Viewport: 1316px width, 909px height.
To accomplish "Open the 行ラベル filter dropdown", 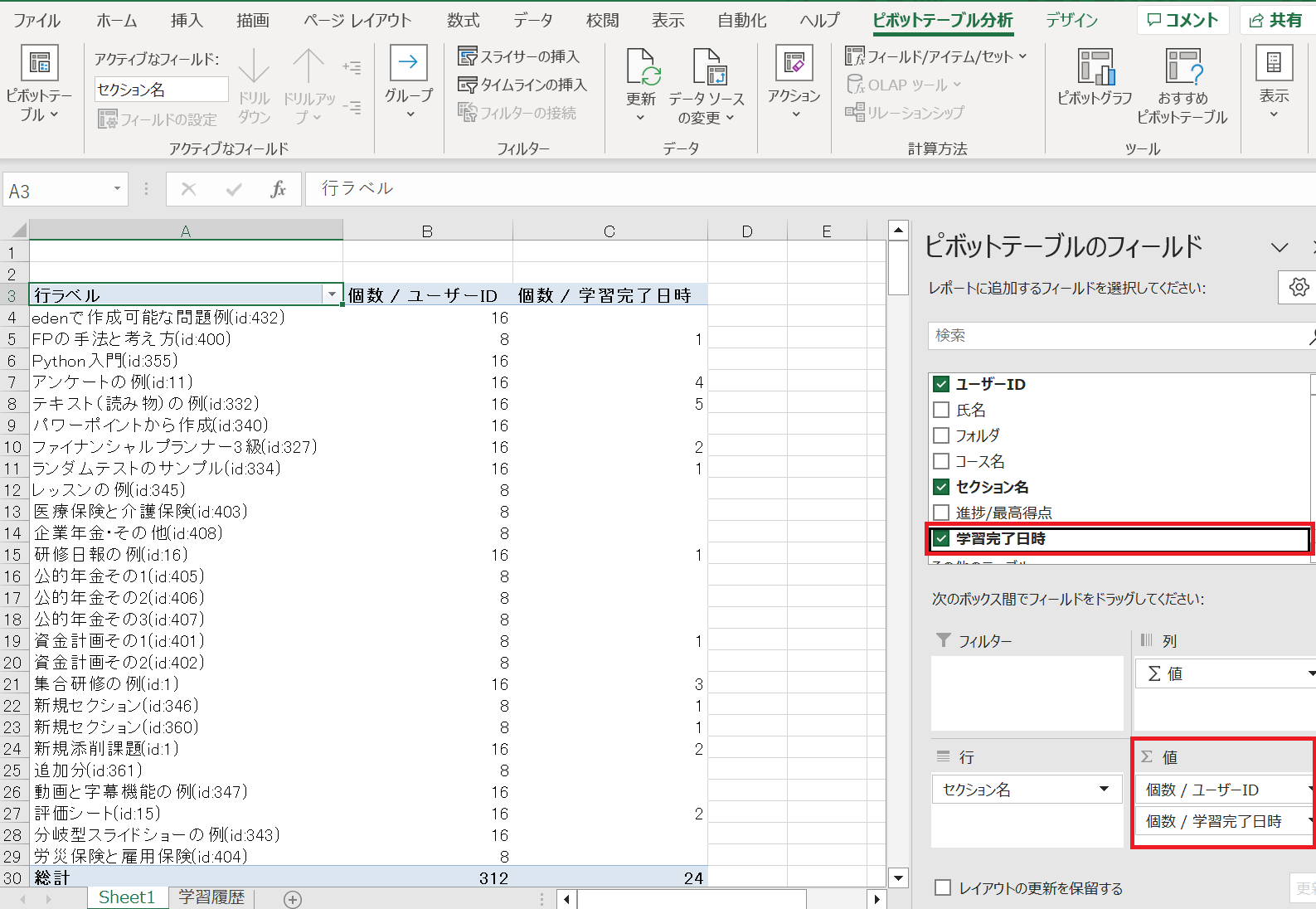I will 333,294.
